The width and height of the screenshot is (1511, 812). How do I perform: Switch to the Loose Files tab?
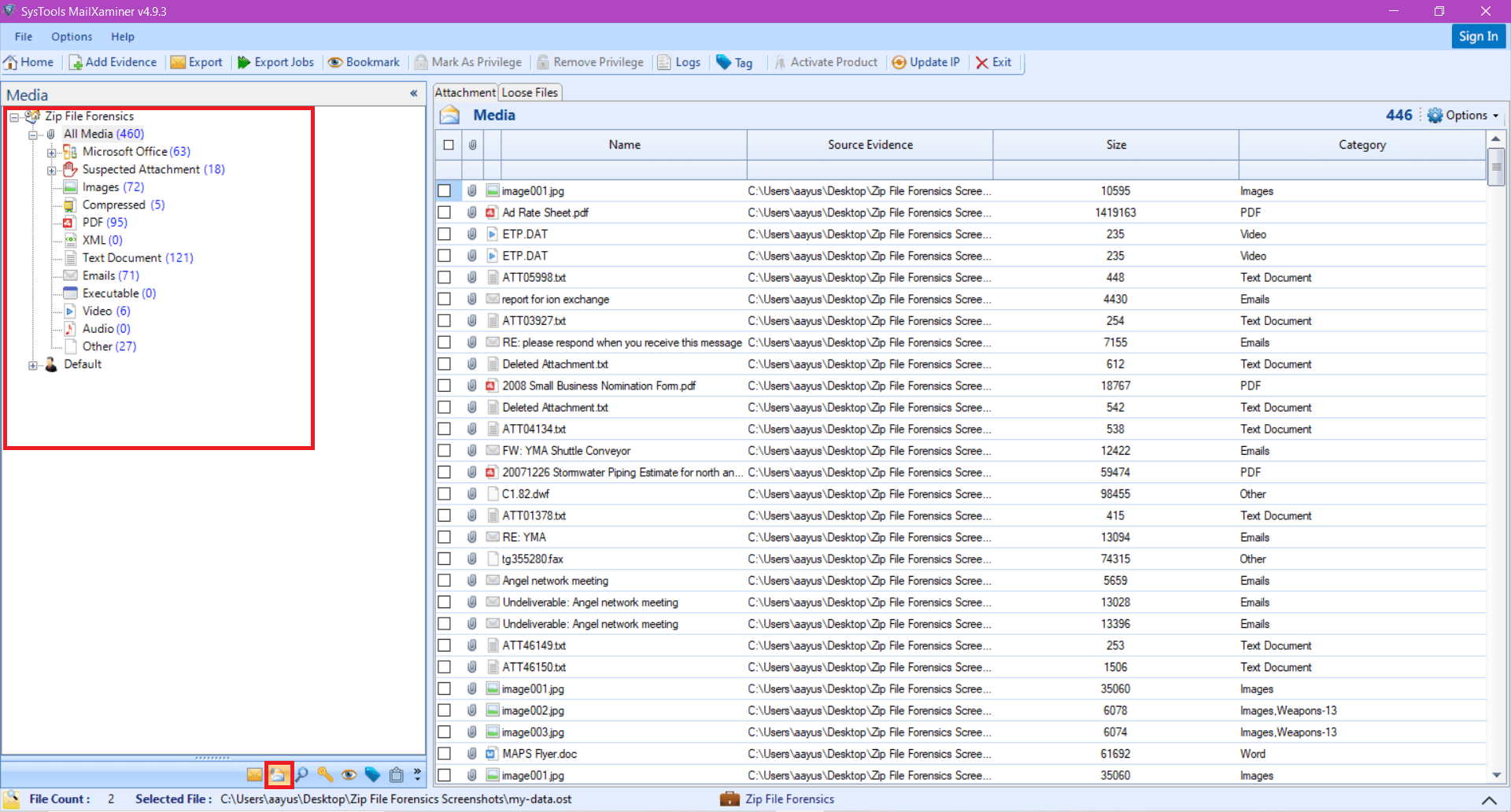[530, 92]
